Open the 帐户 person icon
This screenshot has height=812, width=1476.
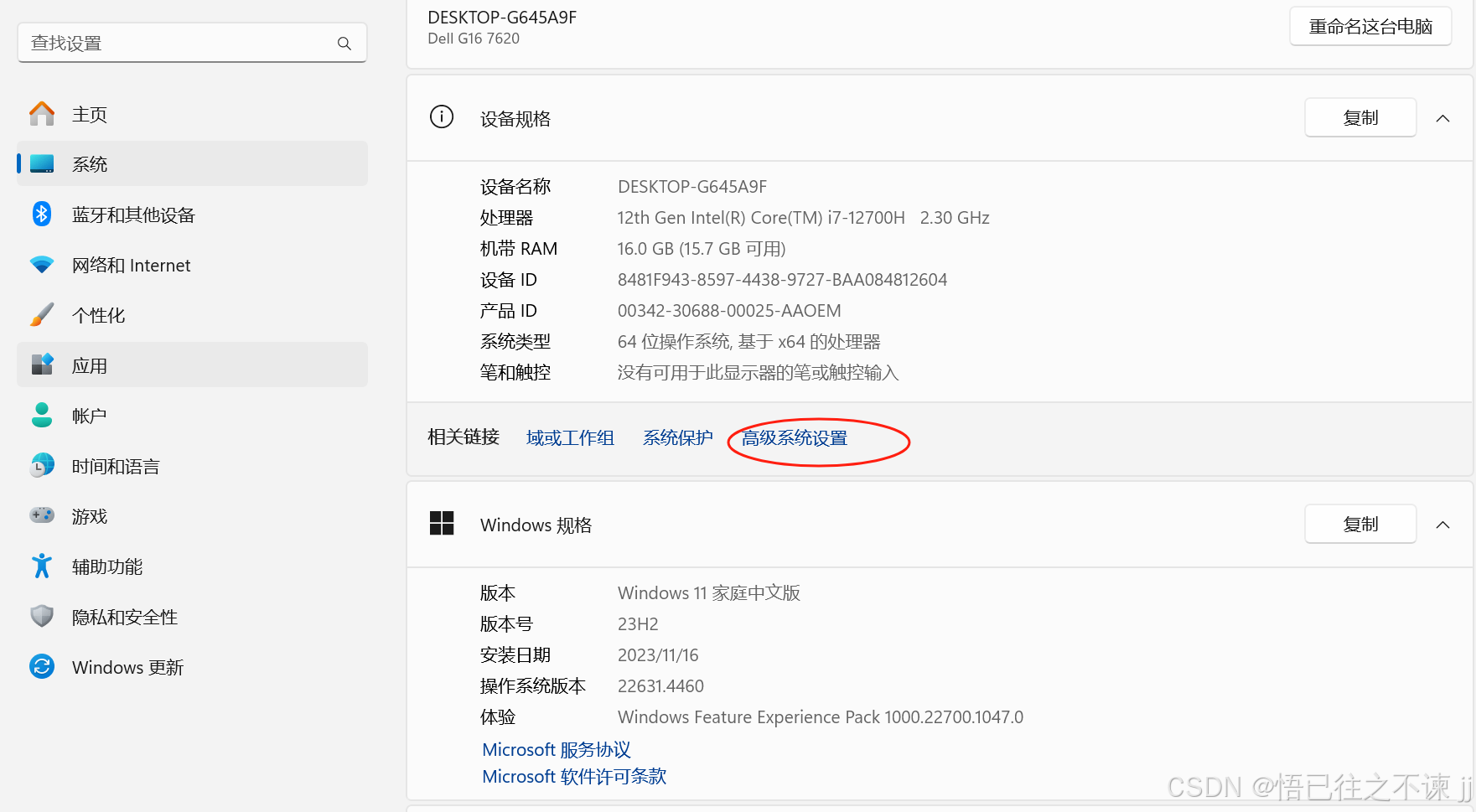(42, 416)
